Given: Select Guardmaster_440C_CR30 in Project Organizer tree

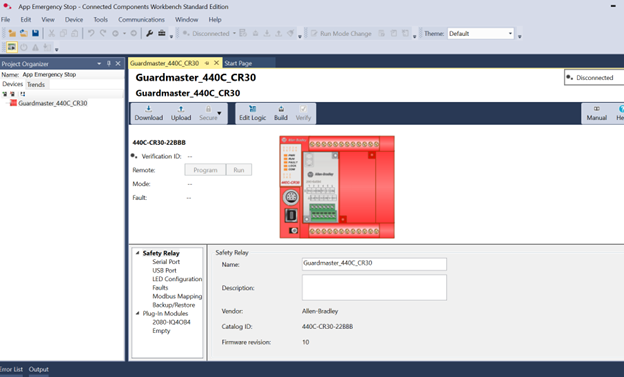Looking at the screenshot, I should [53, 103].
